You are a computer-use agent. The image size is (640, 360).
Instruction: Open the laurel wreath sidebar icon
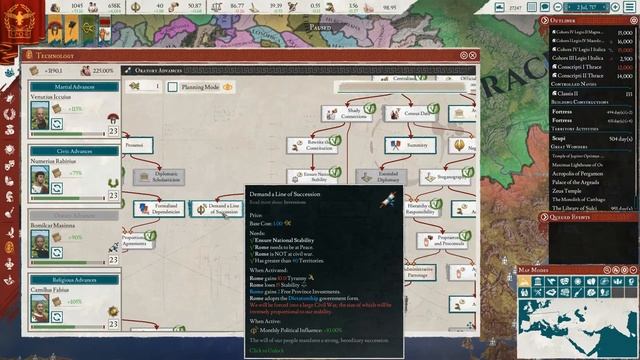[x=9, y=114]
